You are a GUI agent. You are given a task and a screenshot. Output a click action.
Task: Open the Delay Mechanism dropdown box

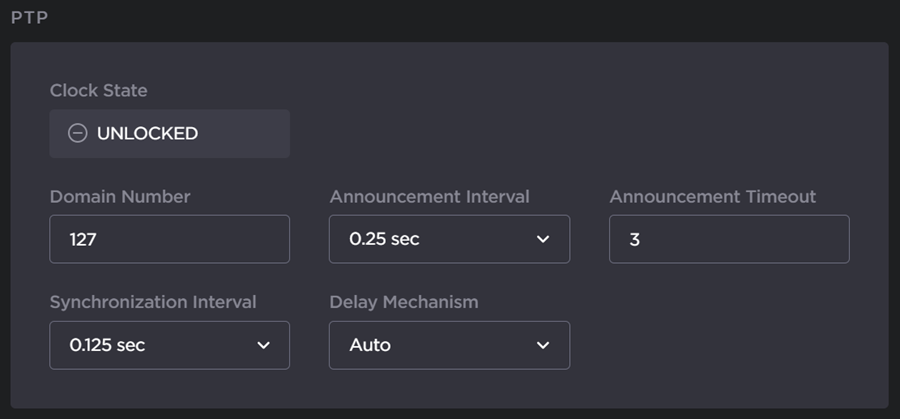(x=449, y=345)
